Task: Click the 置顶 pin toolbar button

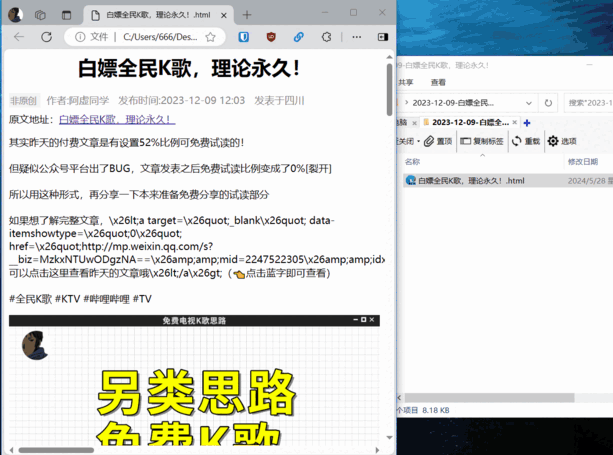Action: pos(438,141)
